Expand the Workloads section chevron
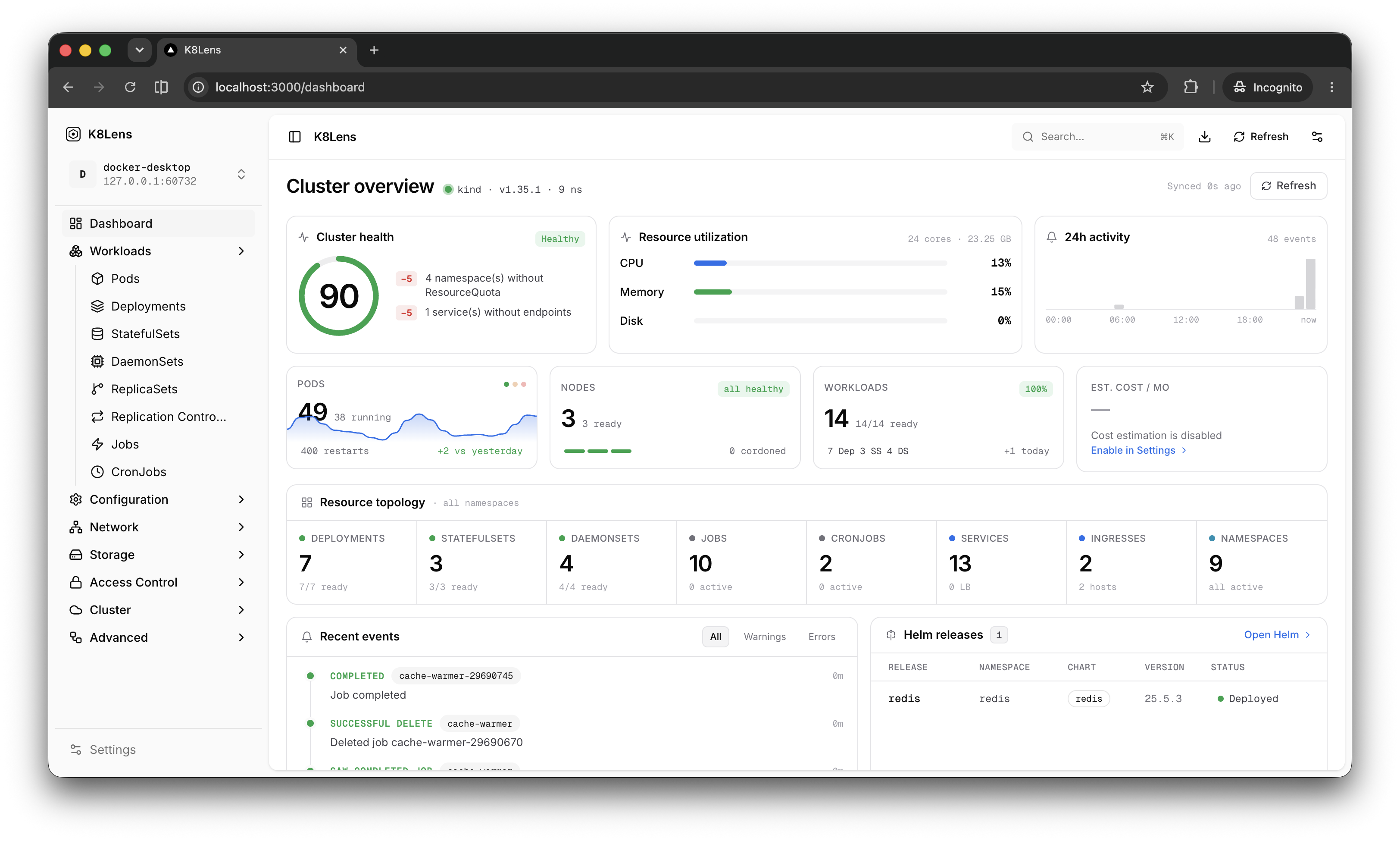1400x841 pixels. 241,251
